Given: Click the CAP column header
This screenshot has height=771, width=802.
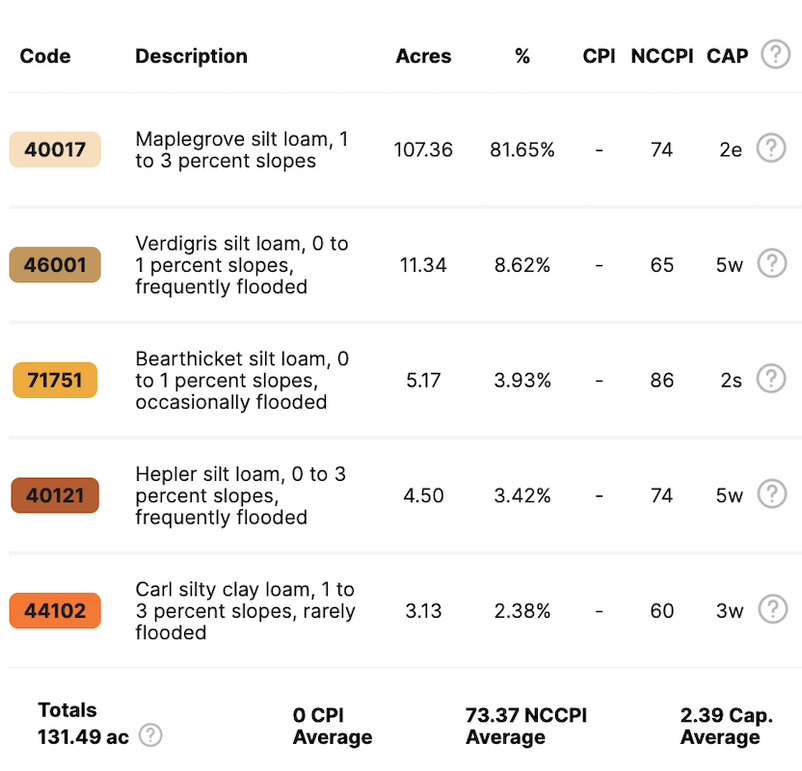Looking at the screenshot, I should pos(727,56).
